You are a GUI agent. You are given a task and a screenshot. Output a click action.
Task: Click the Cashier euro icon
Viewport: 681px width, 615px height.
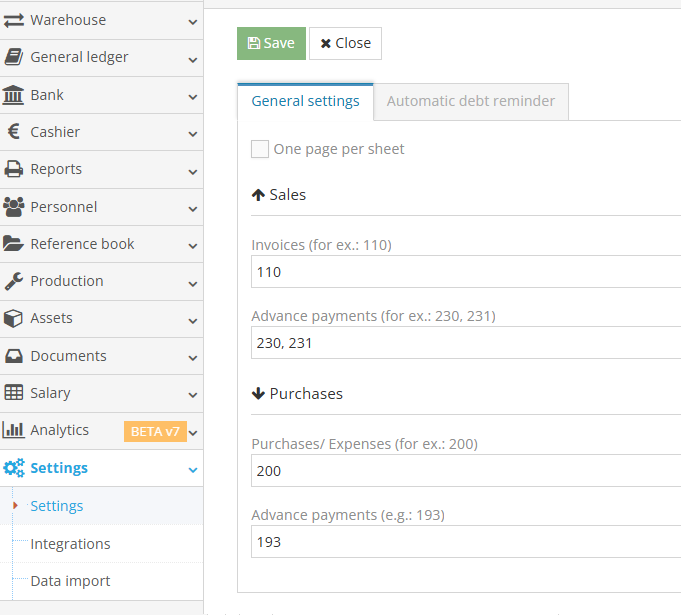14,132
